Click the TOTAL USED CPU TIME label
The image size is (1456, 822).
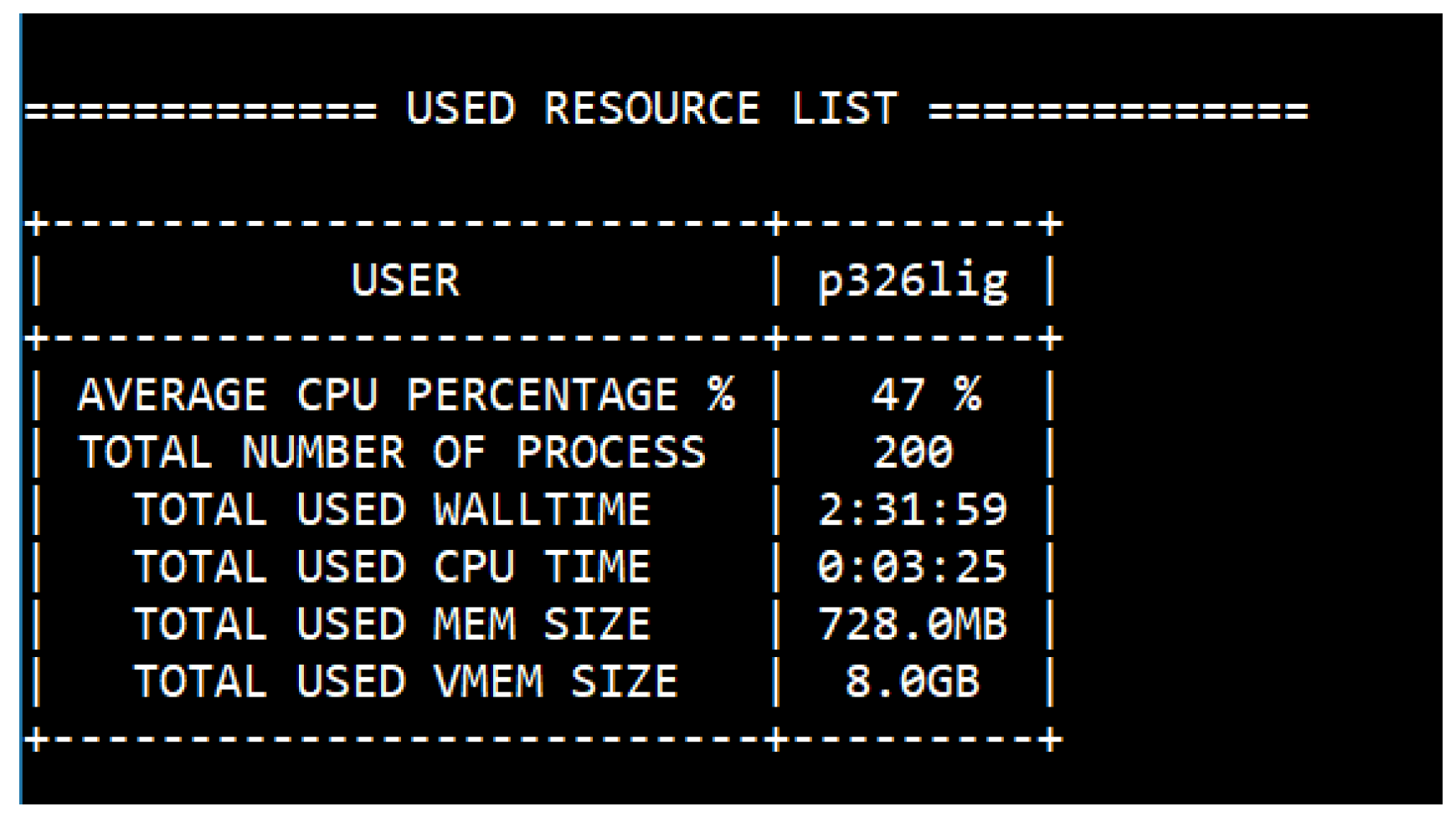(x=392, y=568)
